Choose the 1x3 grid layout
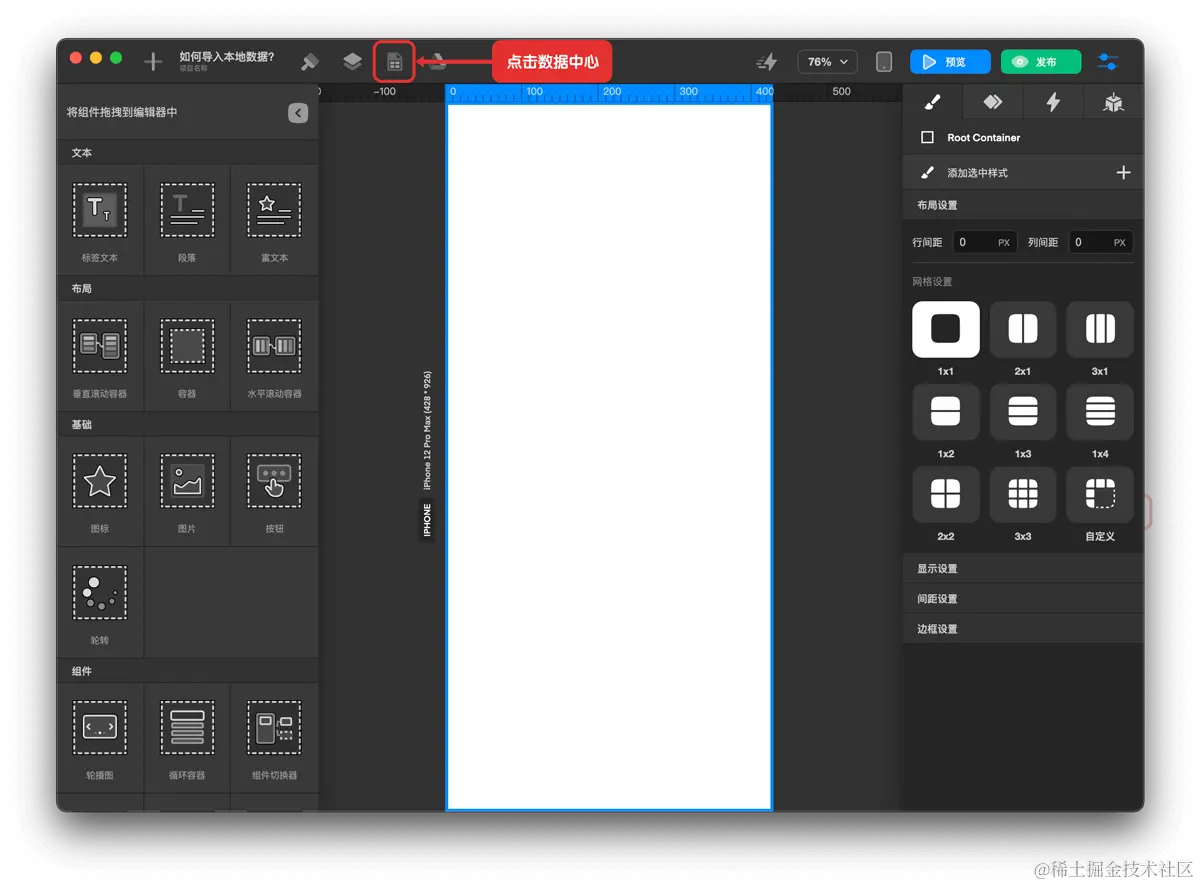Screen dimensions: 1200x886 point(1023,412)
